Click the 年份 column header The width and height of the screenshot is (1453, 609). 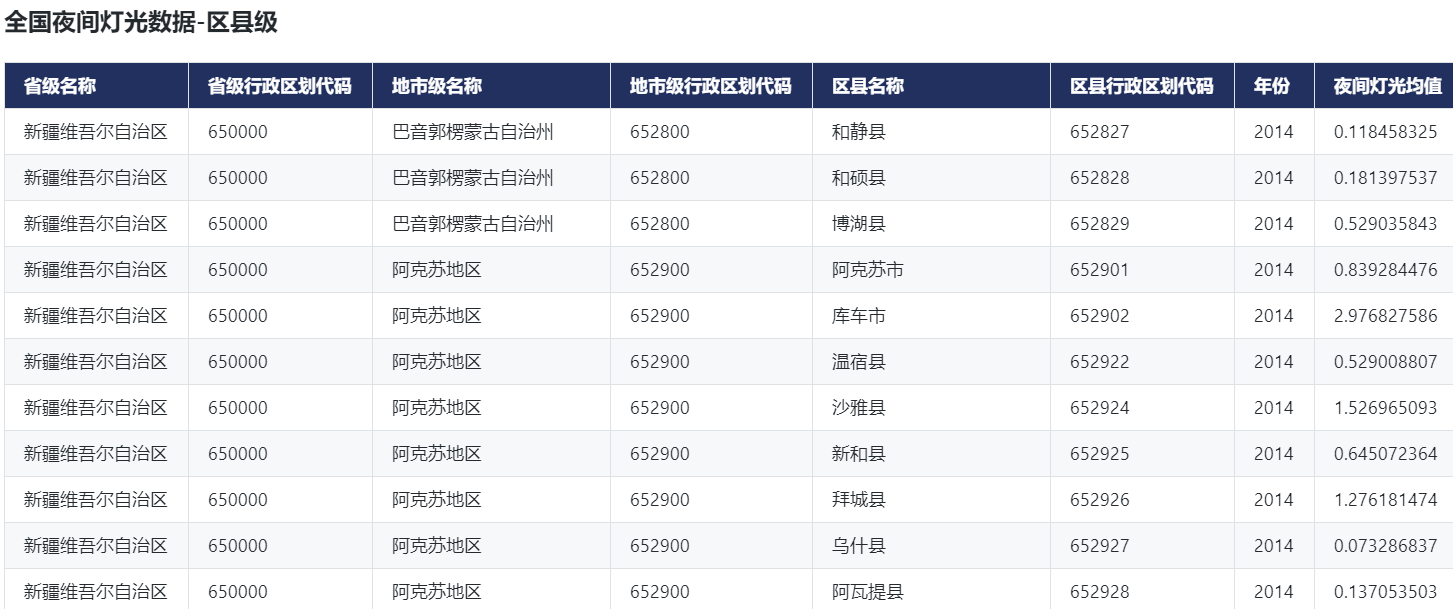coord(1272,86)
